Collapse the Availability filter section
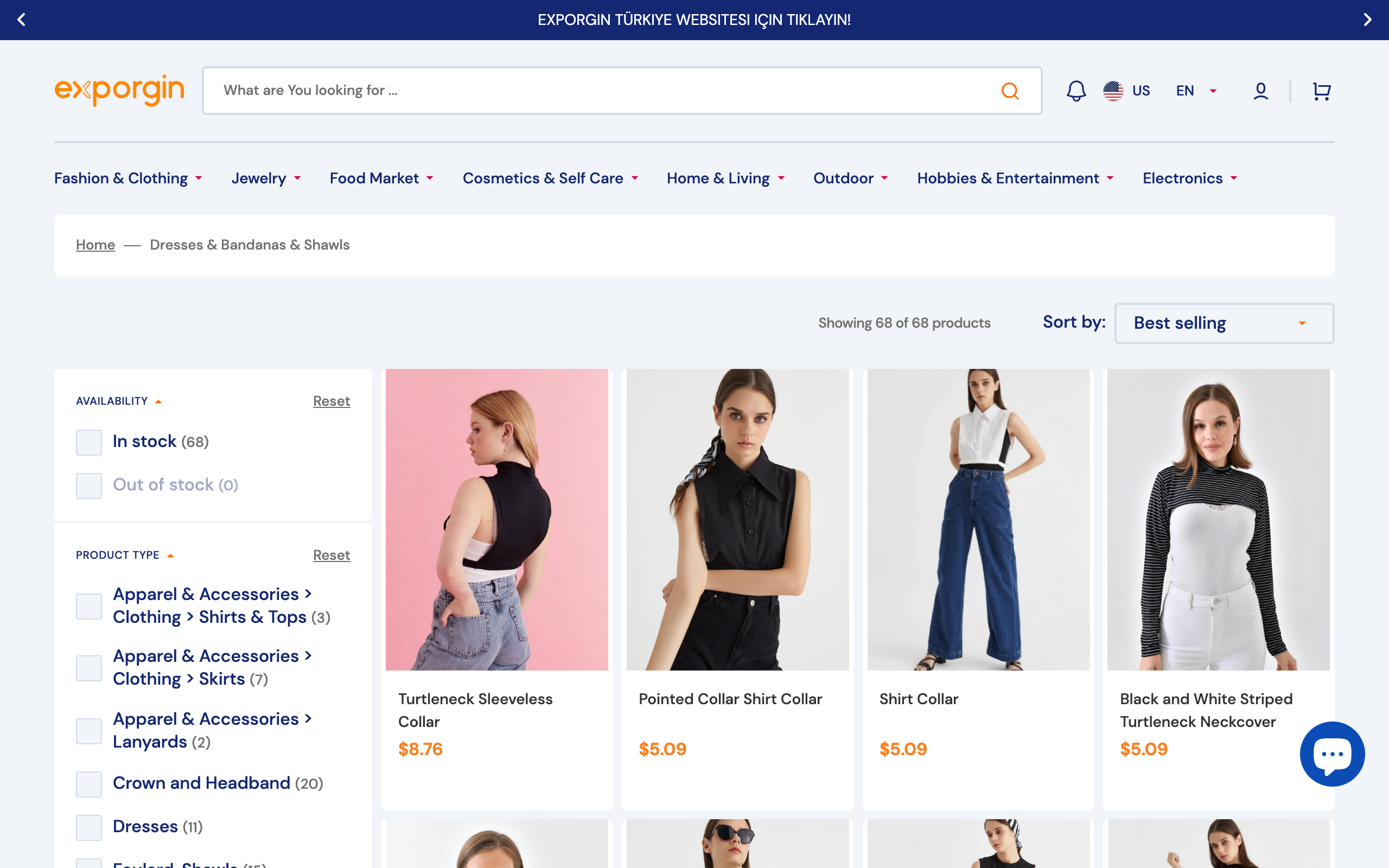1389x868 pixels. (158, 401)
